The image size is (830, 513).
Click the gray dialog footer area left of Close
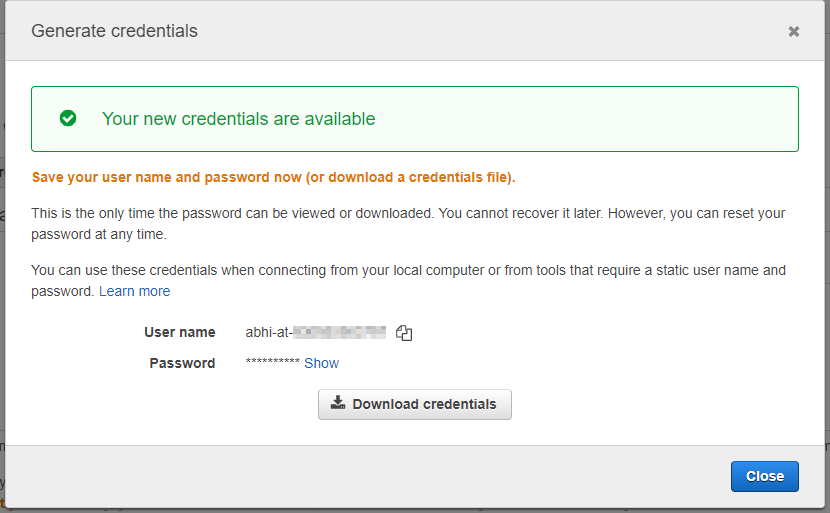coord(365,476)
